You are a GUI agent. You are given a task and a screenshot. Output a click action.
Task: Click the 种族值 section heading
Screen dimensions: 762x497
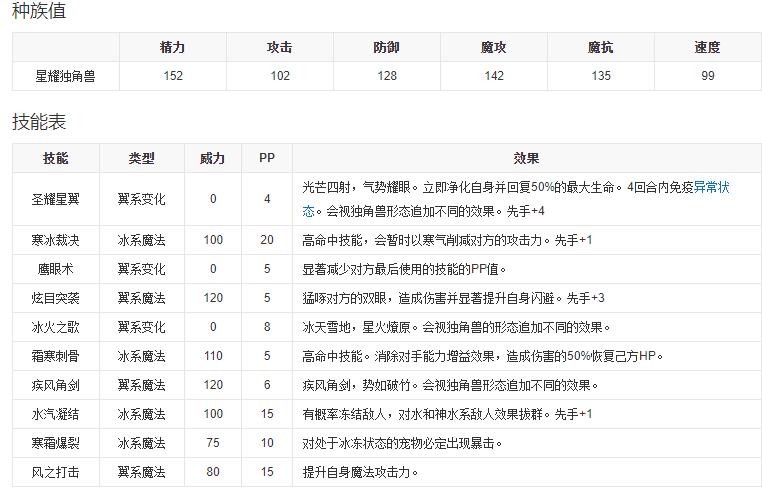tap(39, 12)
